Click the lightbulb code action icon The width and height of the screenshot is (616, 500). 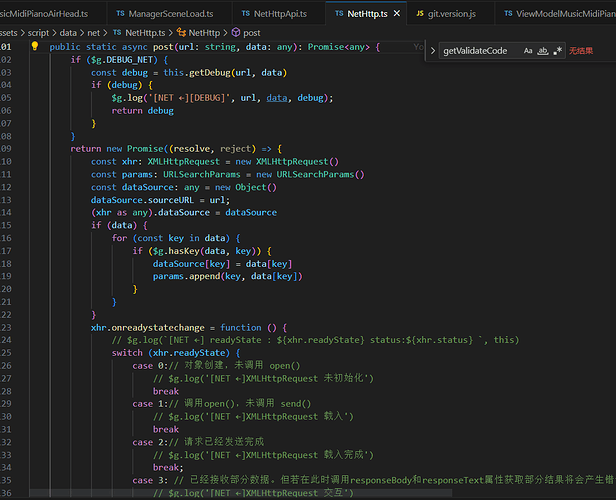click(35, 46)
